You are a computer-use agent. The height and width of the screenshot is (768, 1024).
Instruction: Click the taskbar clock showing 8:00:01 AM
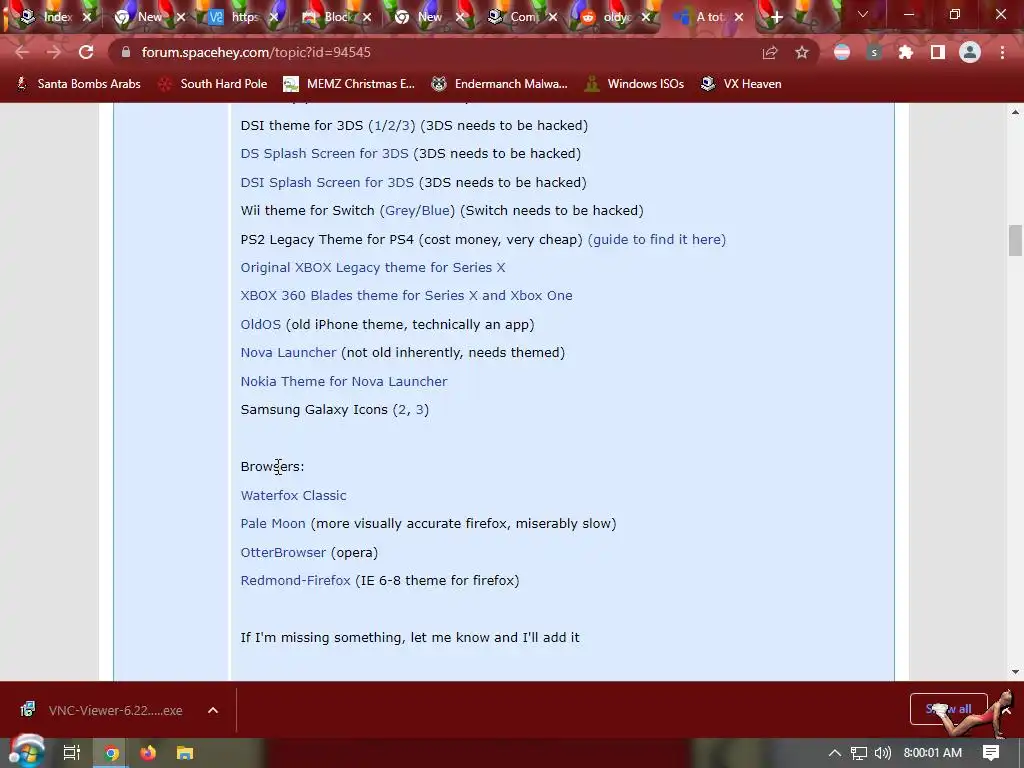933,753
